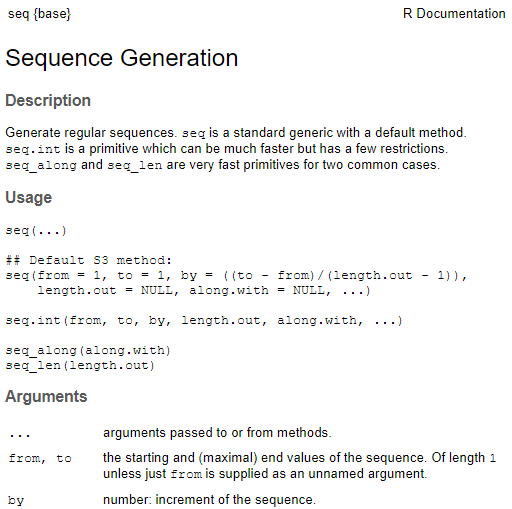Click the 'seq(...)' usage line
The image size is (512, 509).
pos(36,231)
